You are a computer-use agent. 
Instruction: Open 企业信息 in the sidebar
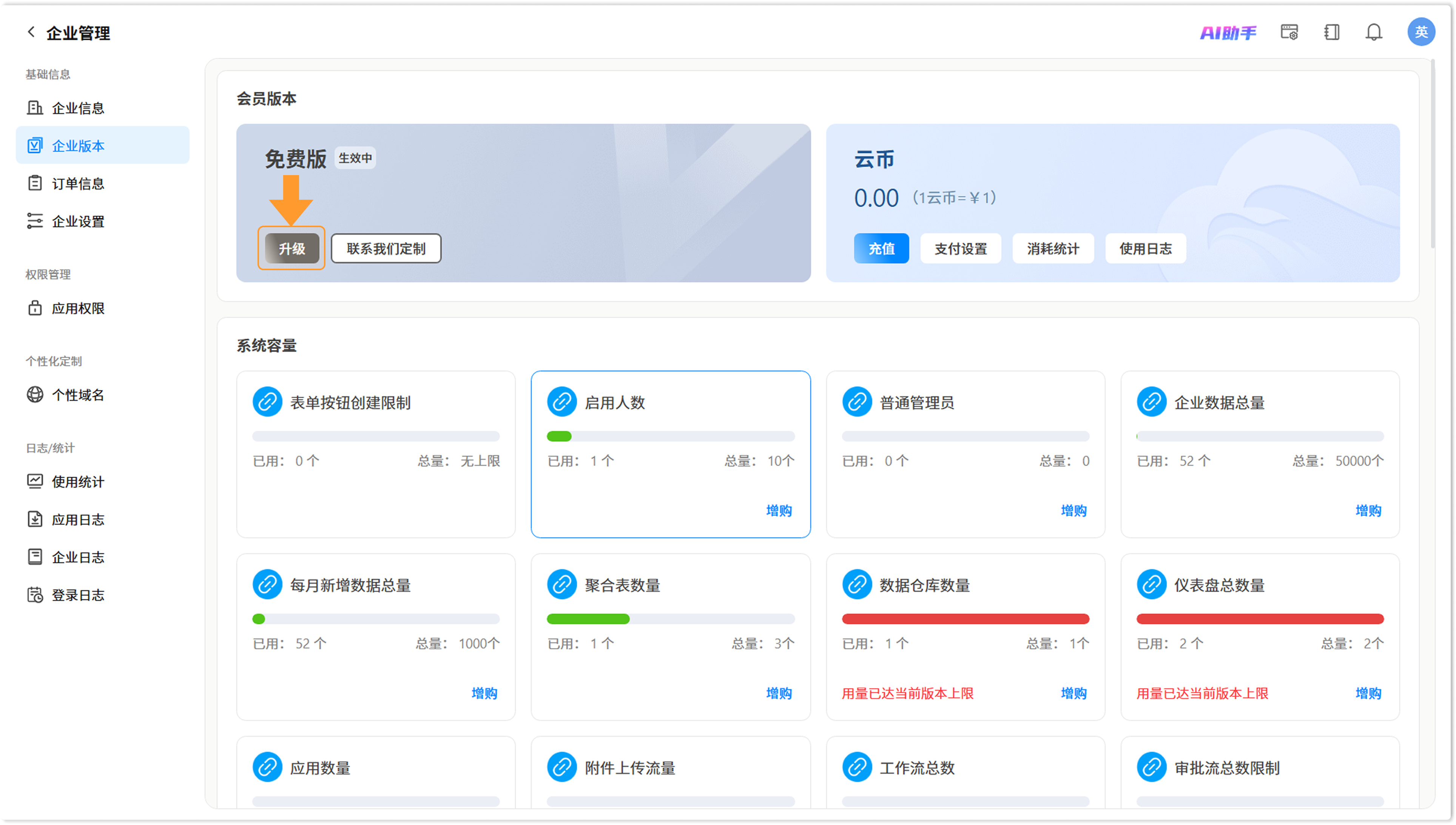coord(103,108)
